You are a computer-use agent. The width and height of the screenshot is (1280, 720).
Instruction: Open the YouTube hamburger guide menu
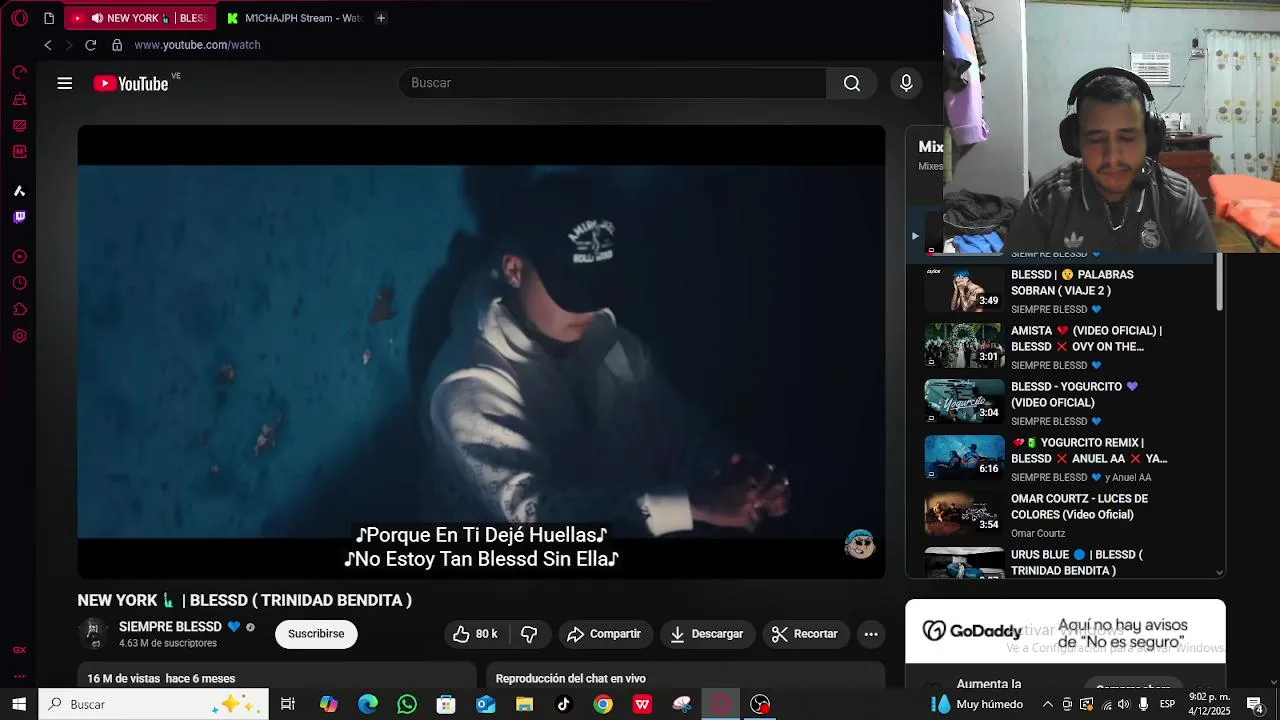[x=65, y=83]
